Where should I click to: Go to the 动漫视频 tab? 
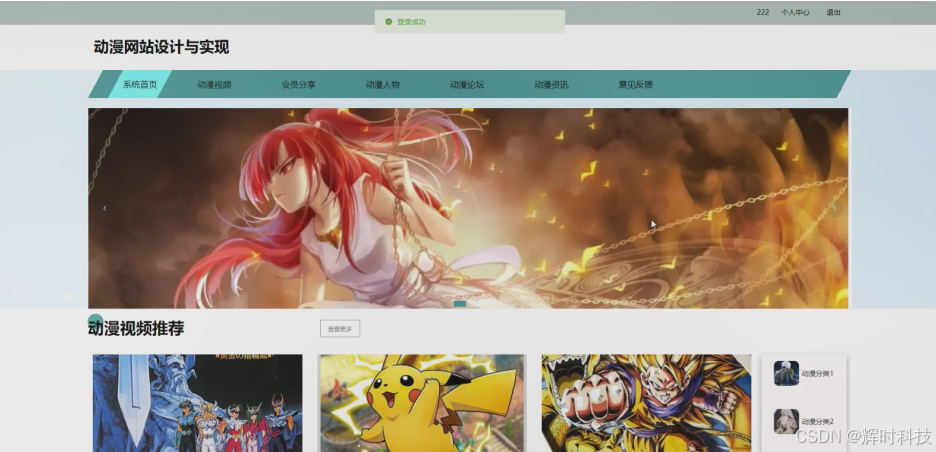coord(214,85)
